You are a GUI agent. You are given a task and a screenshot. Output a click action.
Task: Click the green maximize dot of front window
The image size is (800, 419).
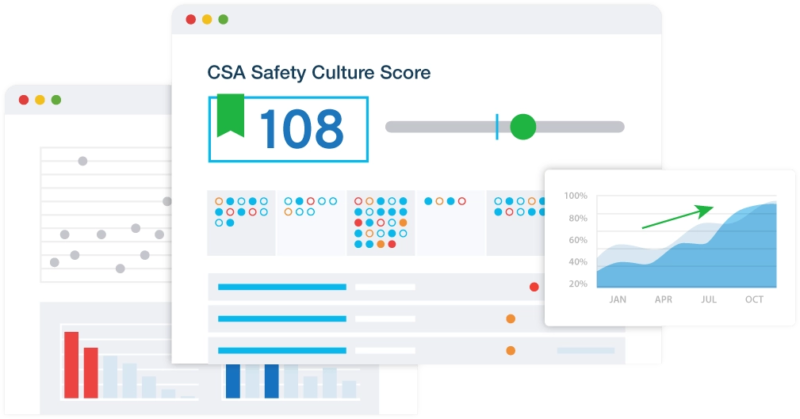(223, 19)
